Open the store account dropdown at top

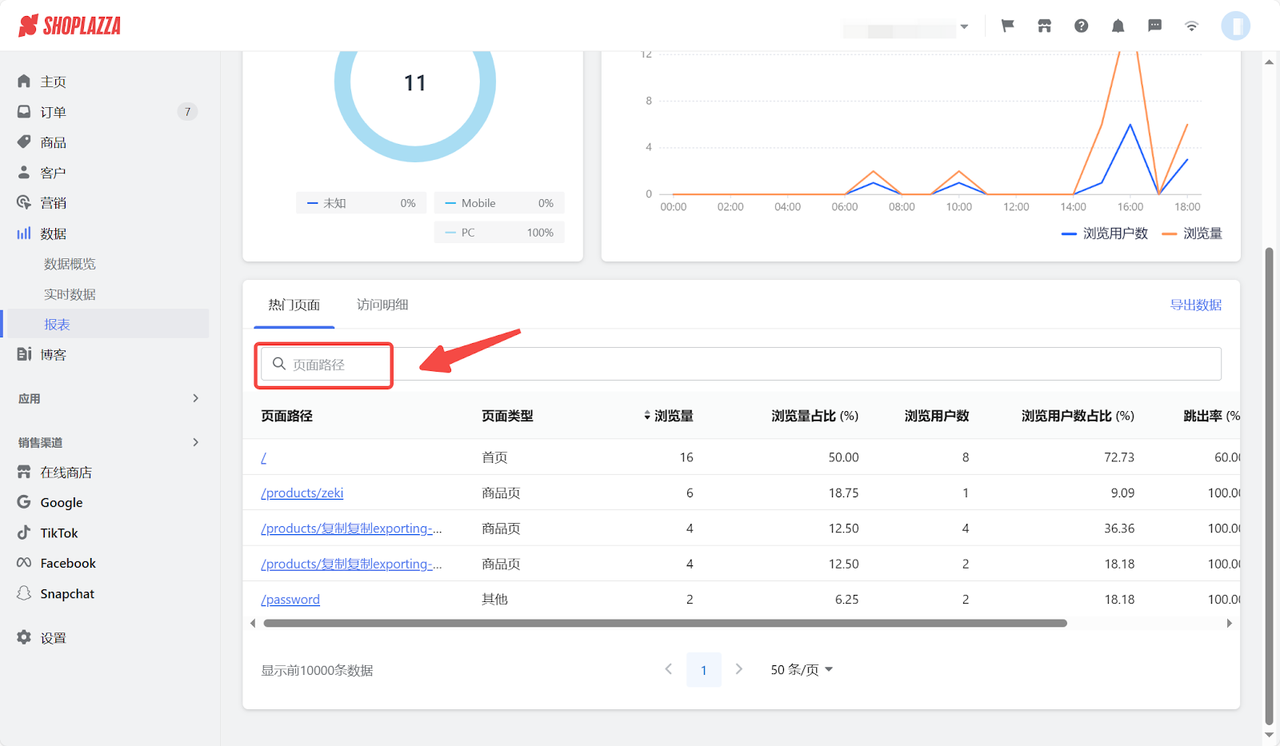(906, 25)
